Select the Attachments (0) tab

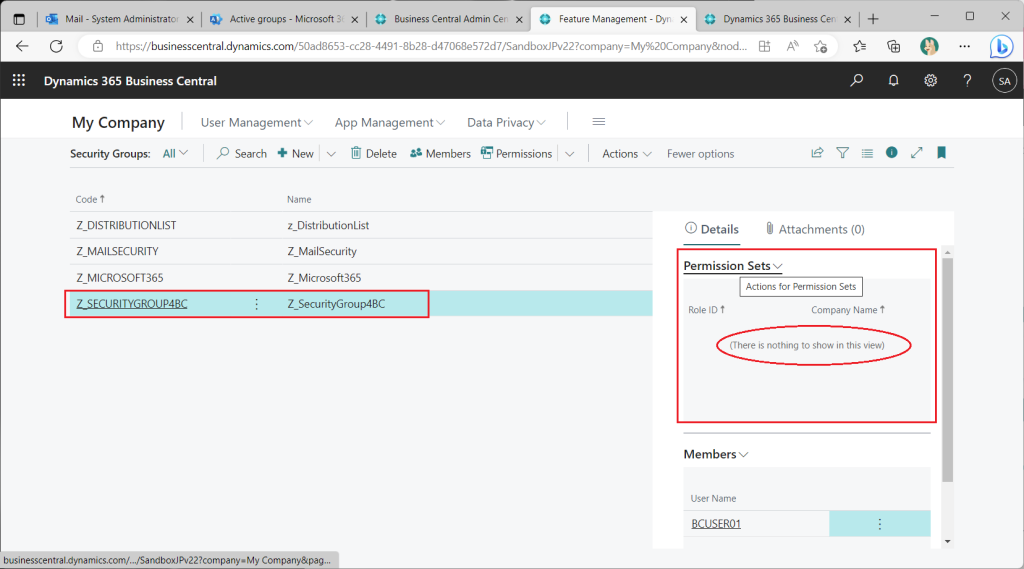[815, 229]
